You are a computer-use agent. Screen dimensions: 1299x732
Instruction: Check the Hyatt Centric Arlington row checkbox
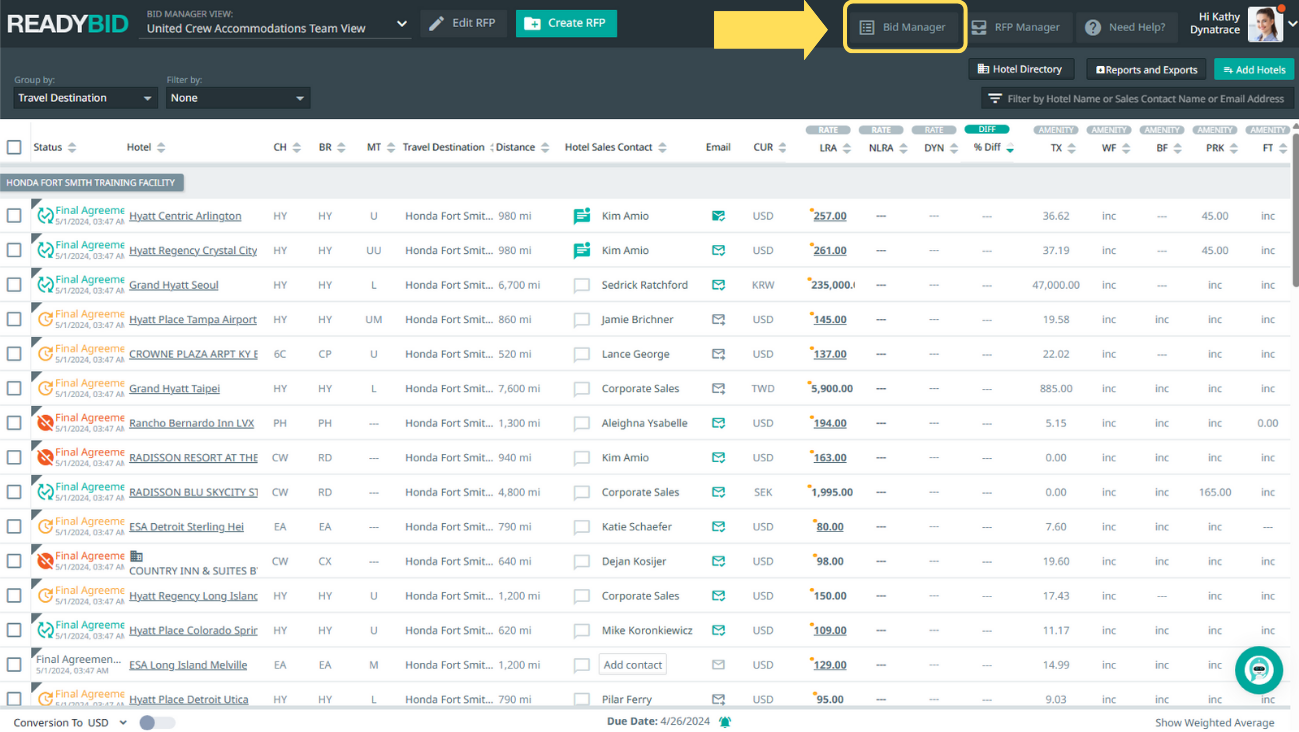tap(14, 216)
